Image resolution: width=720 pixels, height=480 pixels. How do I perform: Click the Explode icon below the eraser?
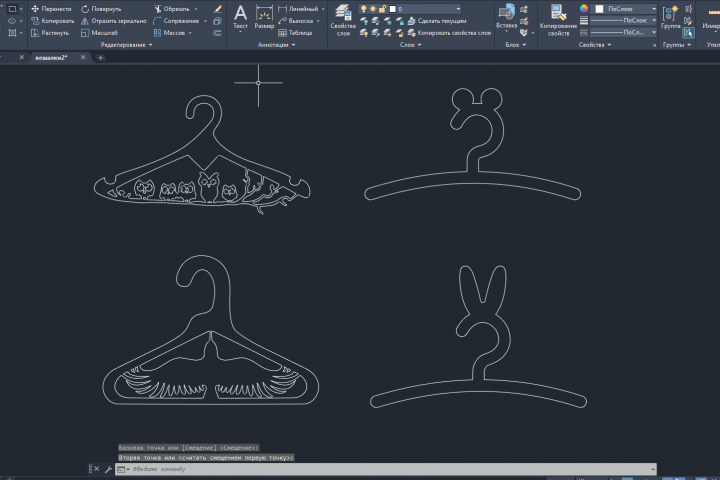(218, 21)
